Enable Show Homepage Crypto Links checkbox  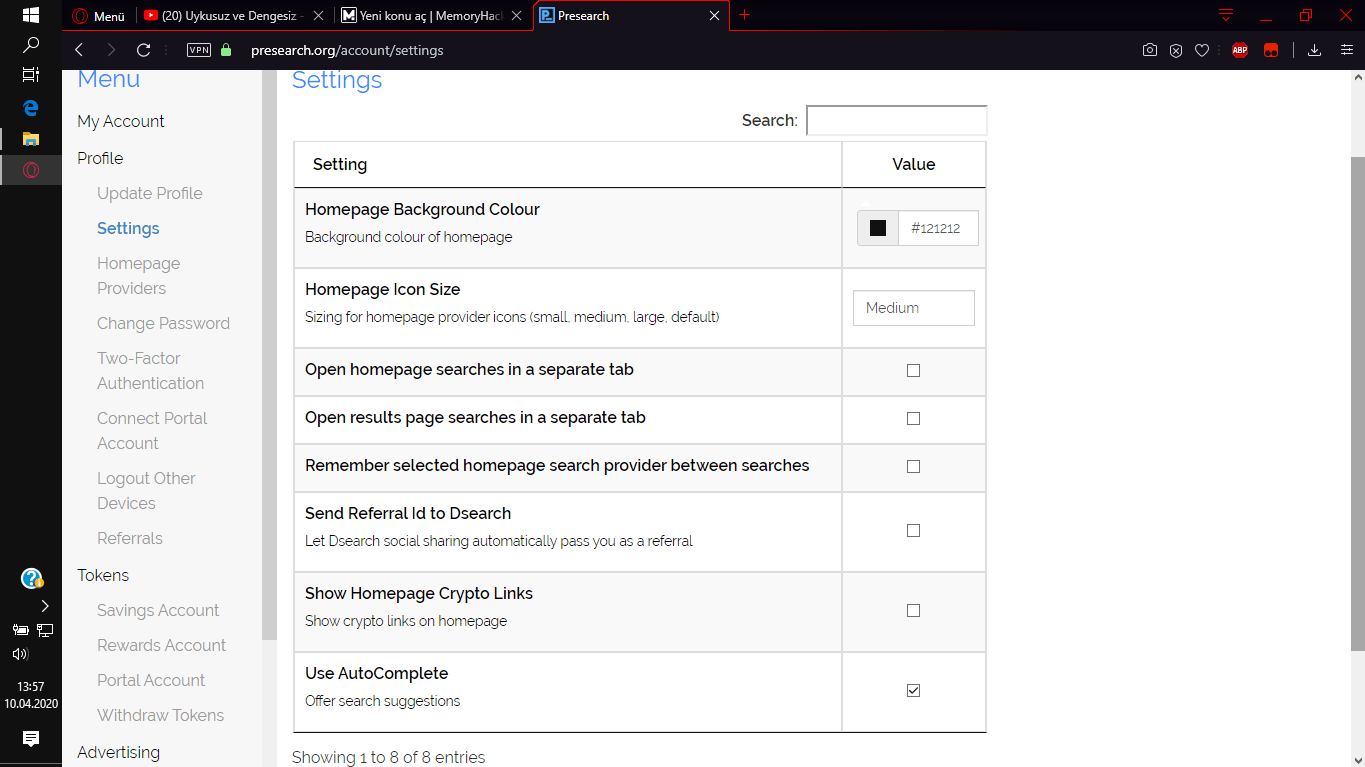coord(913,610)
